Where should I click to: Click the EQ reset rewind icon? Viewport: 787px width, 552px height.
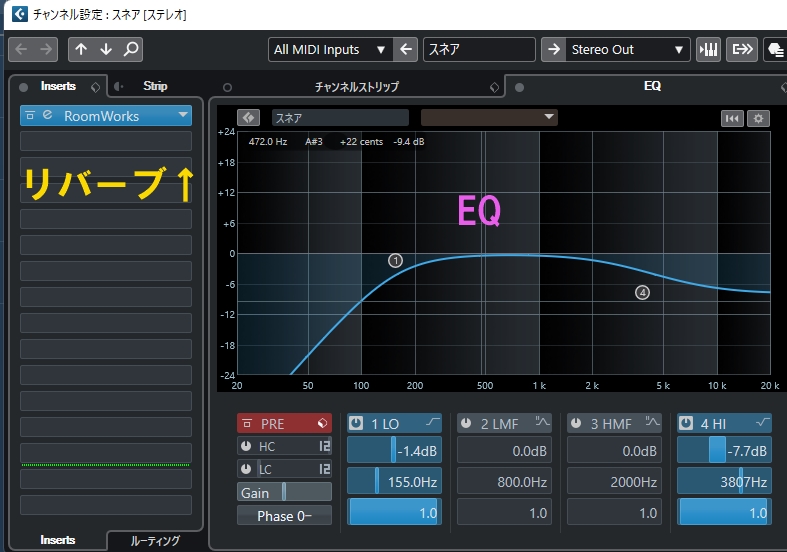[732, 118]
